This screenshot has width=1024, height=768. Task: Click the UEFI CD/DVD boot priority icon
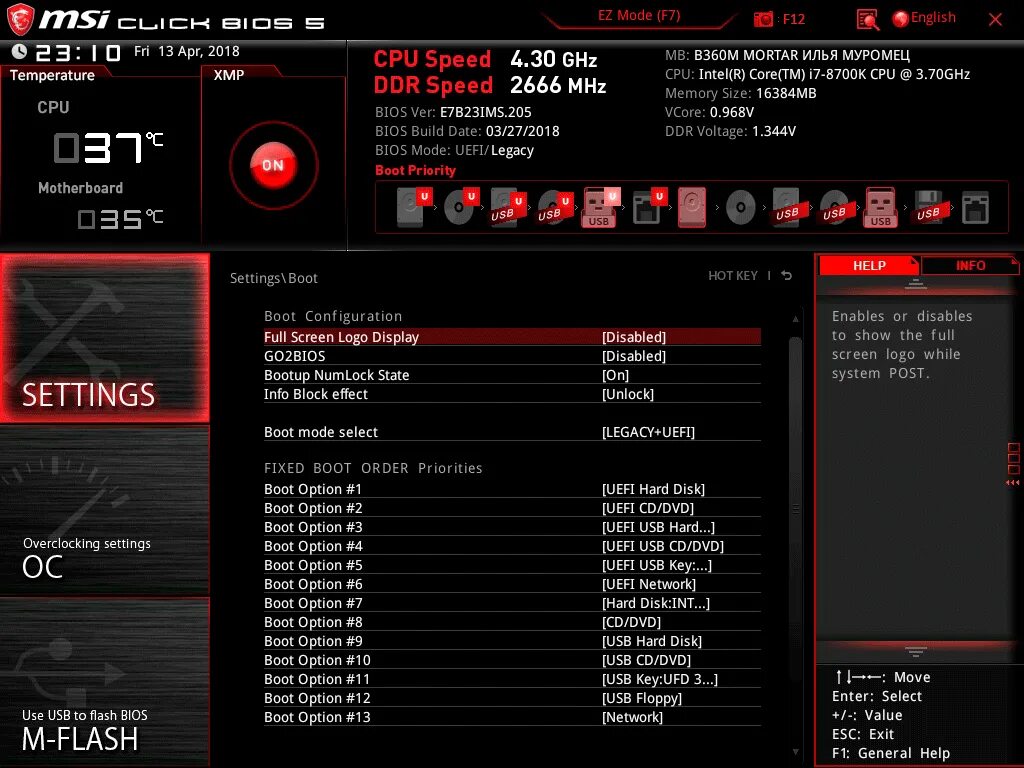[x=461, y=207]
